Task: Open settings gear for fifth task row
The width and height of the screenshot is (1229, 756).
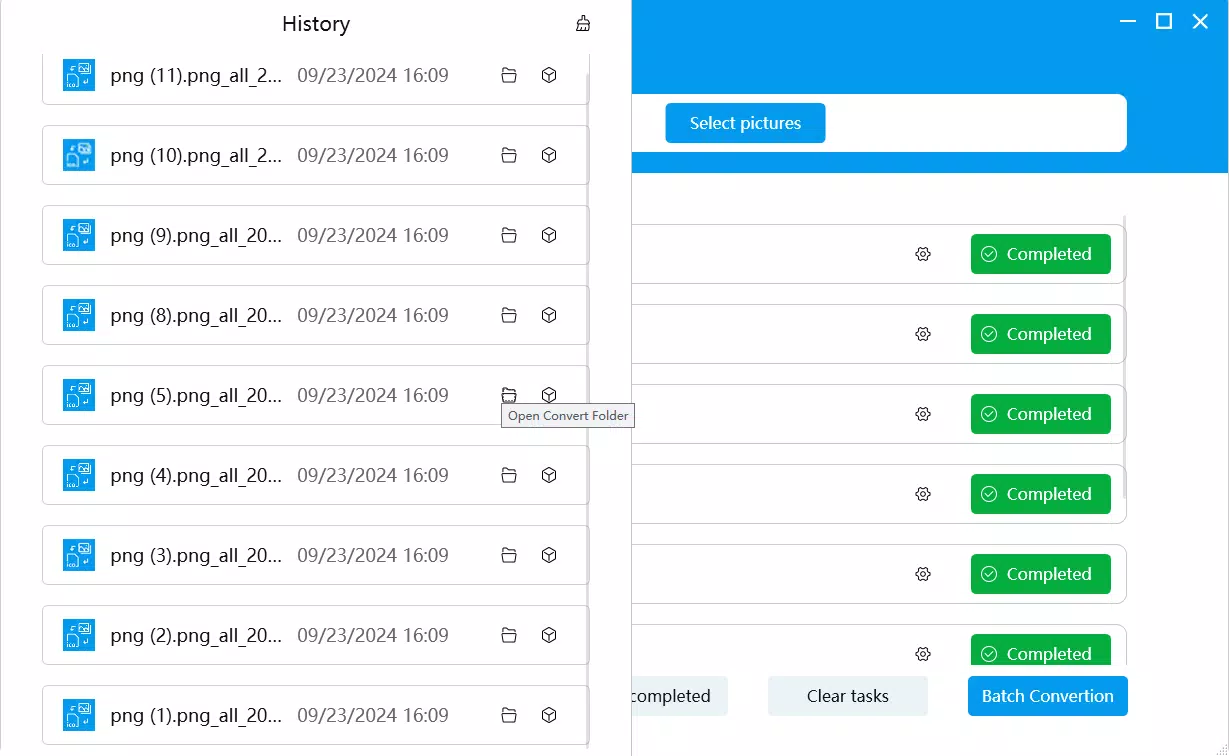Action: coord(923,574)
